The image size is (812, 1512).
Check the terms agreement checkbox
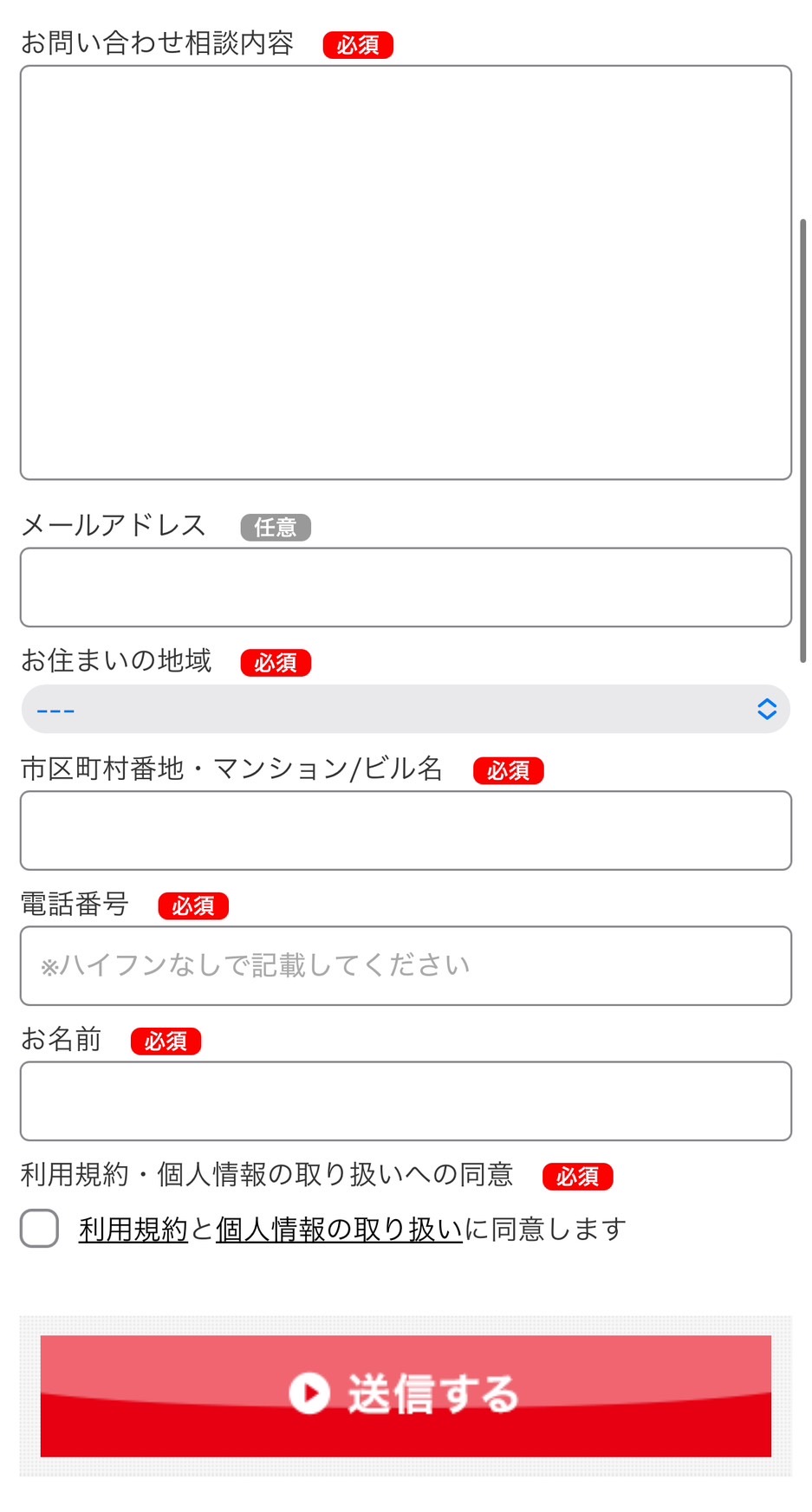coord(40,1228)
